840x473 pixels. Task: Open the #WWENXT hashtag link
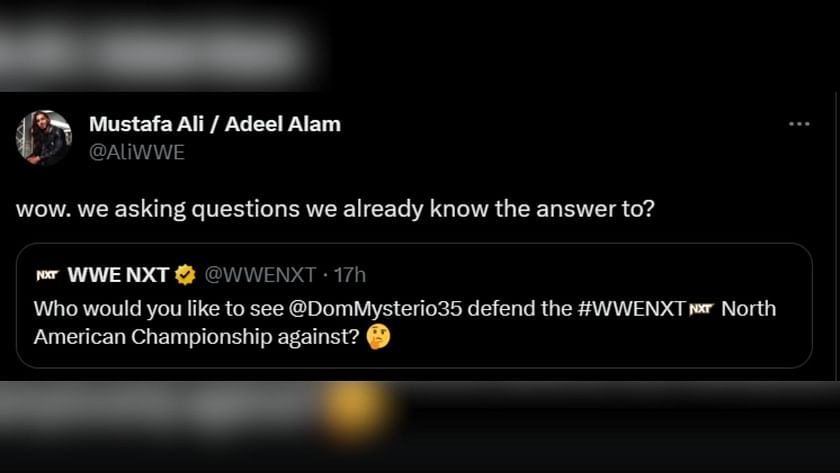click(x=632, y=309)
